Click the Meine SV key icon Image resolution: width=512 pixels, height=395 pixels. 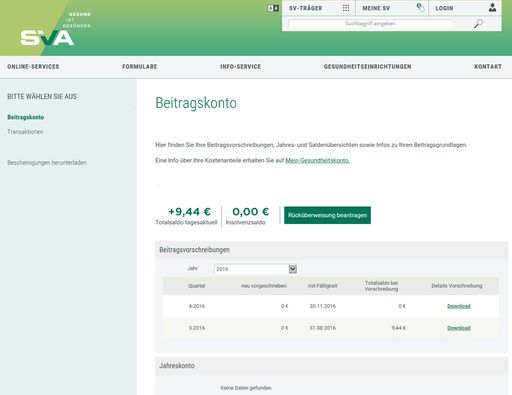coord(421,8)
